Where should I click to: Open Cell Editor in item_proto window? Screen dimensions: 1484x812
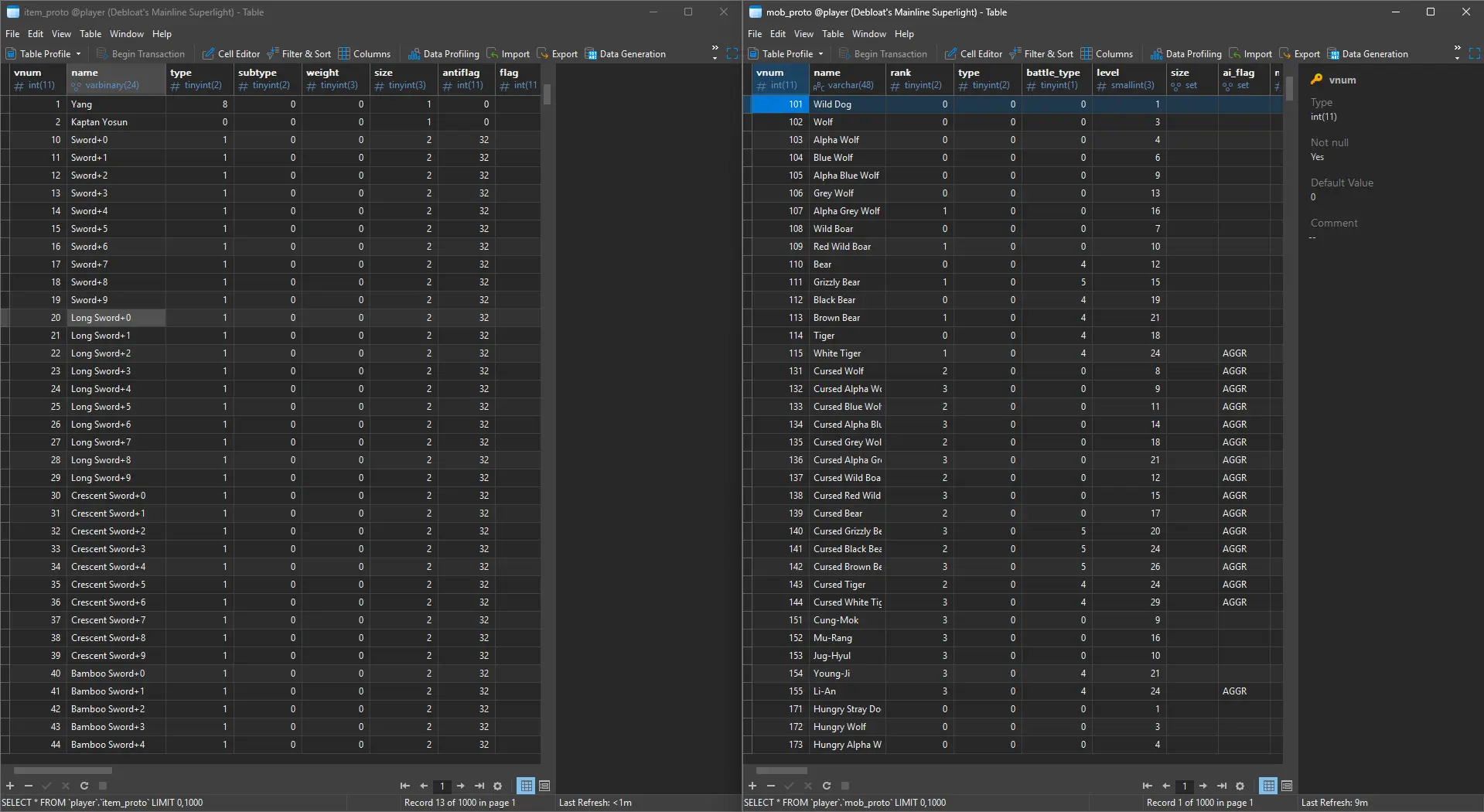click(x=231, y=54)
